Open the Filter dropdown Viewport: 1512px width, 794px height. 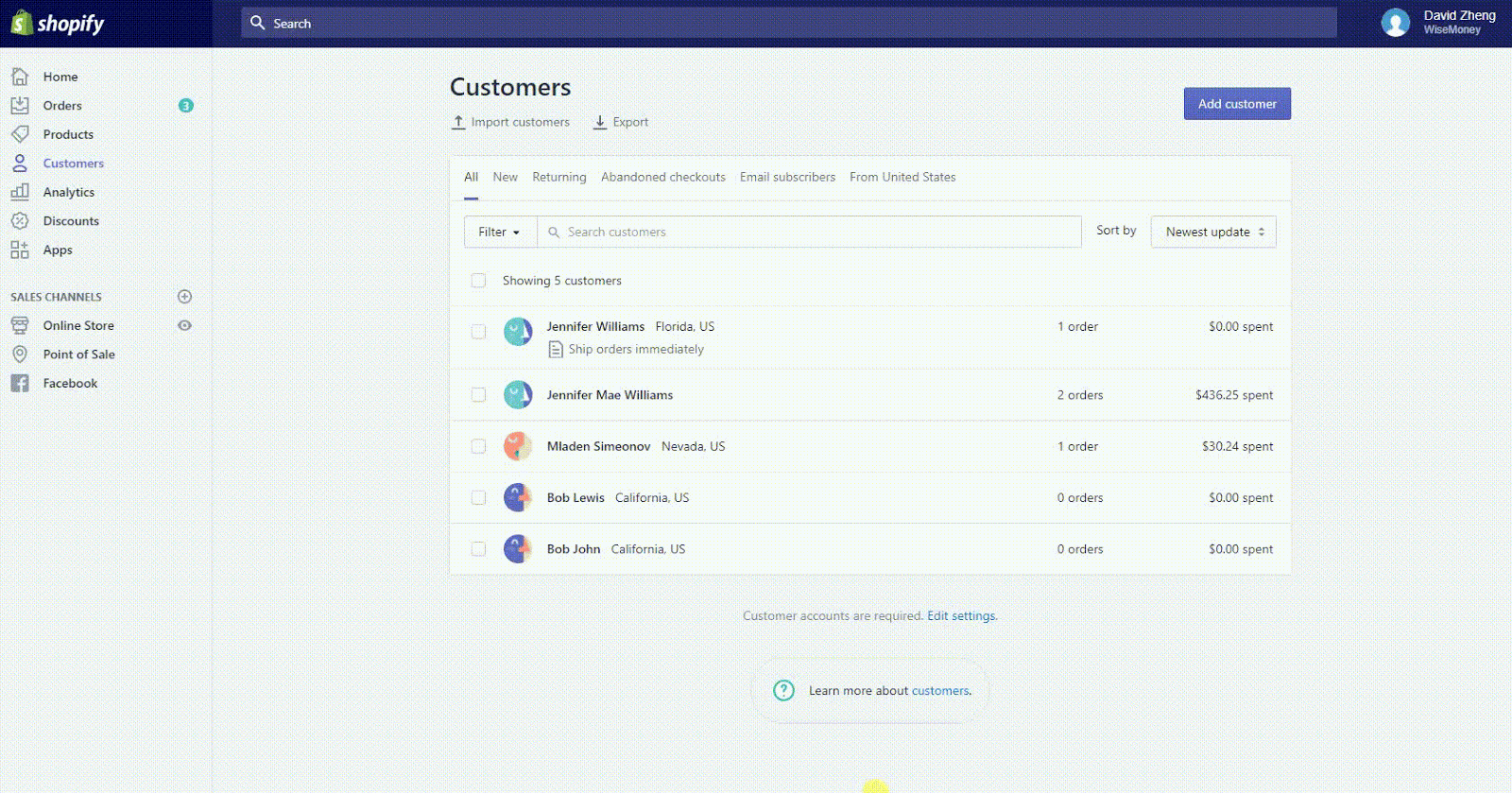(x=500, y=233)
